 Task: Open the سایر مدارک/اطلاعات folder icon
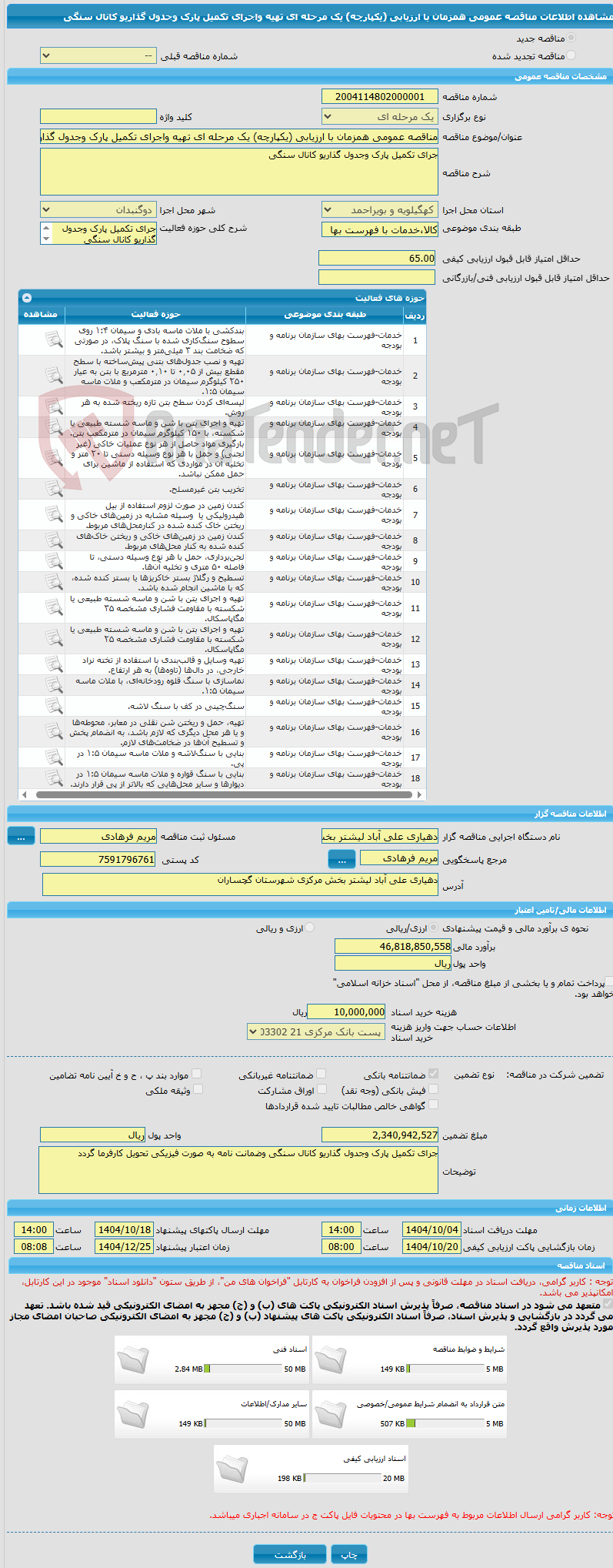click(133, 1415)
